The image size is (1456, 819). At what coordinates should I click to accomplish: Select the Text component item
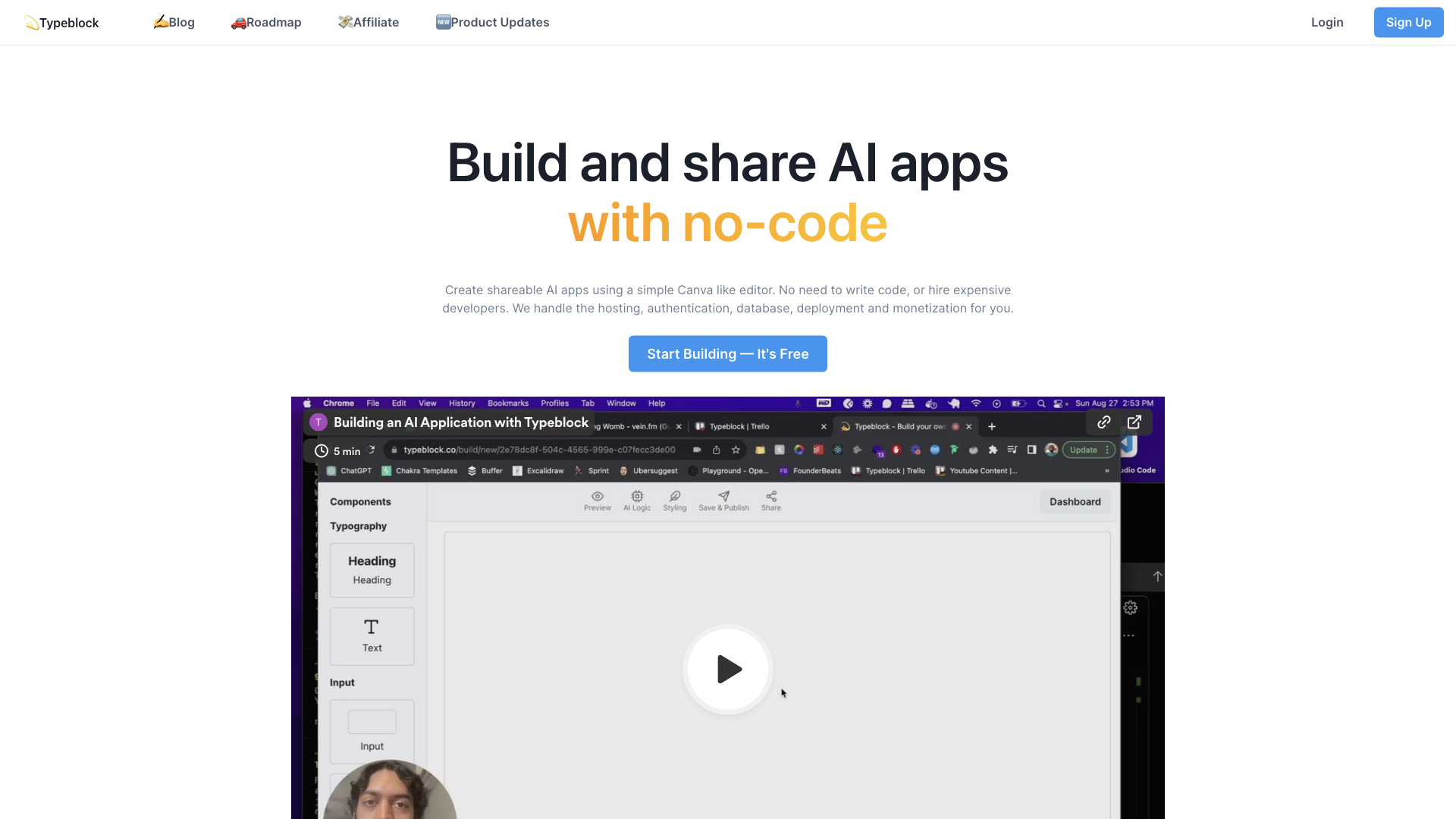pyautogui.click(x=372, y=634)
